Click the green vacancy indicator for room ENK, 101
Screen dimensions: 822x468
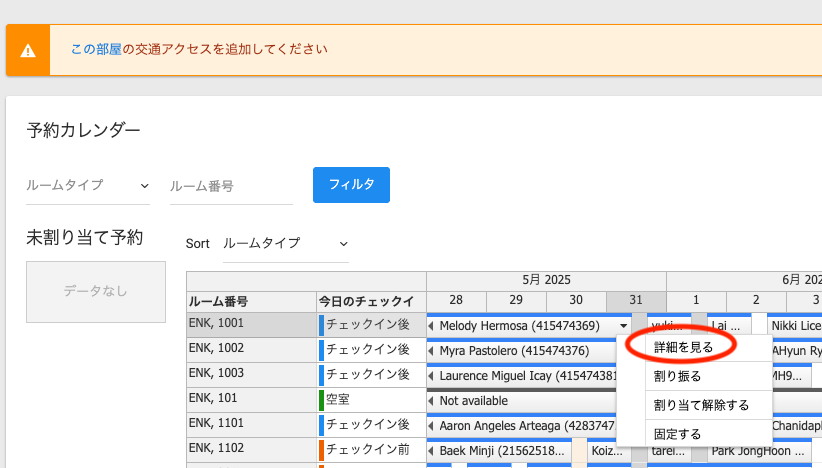coord(321,400)
